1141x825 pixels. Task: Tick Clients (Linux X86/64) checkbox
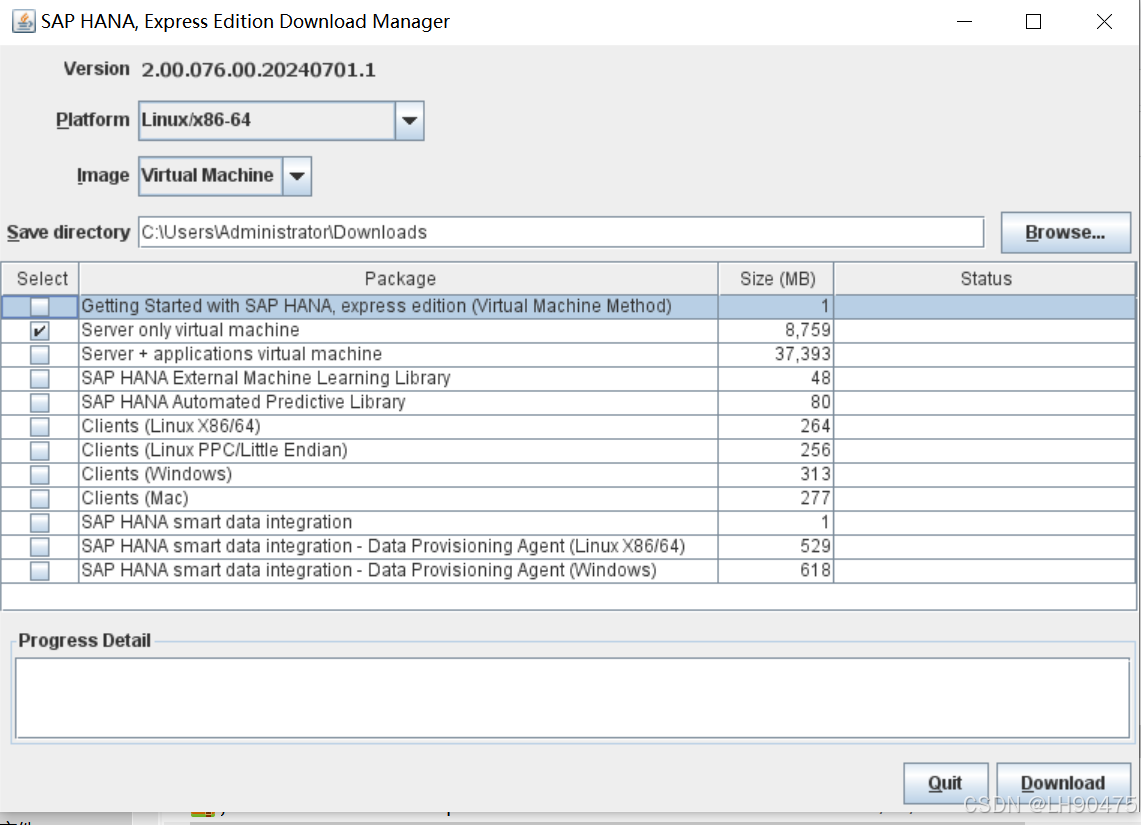[39, 427]
